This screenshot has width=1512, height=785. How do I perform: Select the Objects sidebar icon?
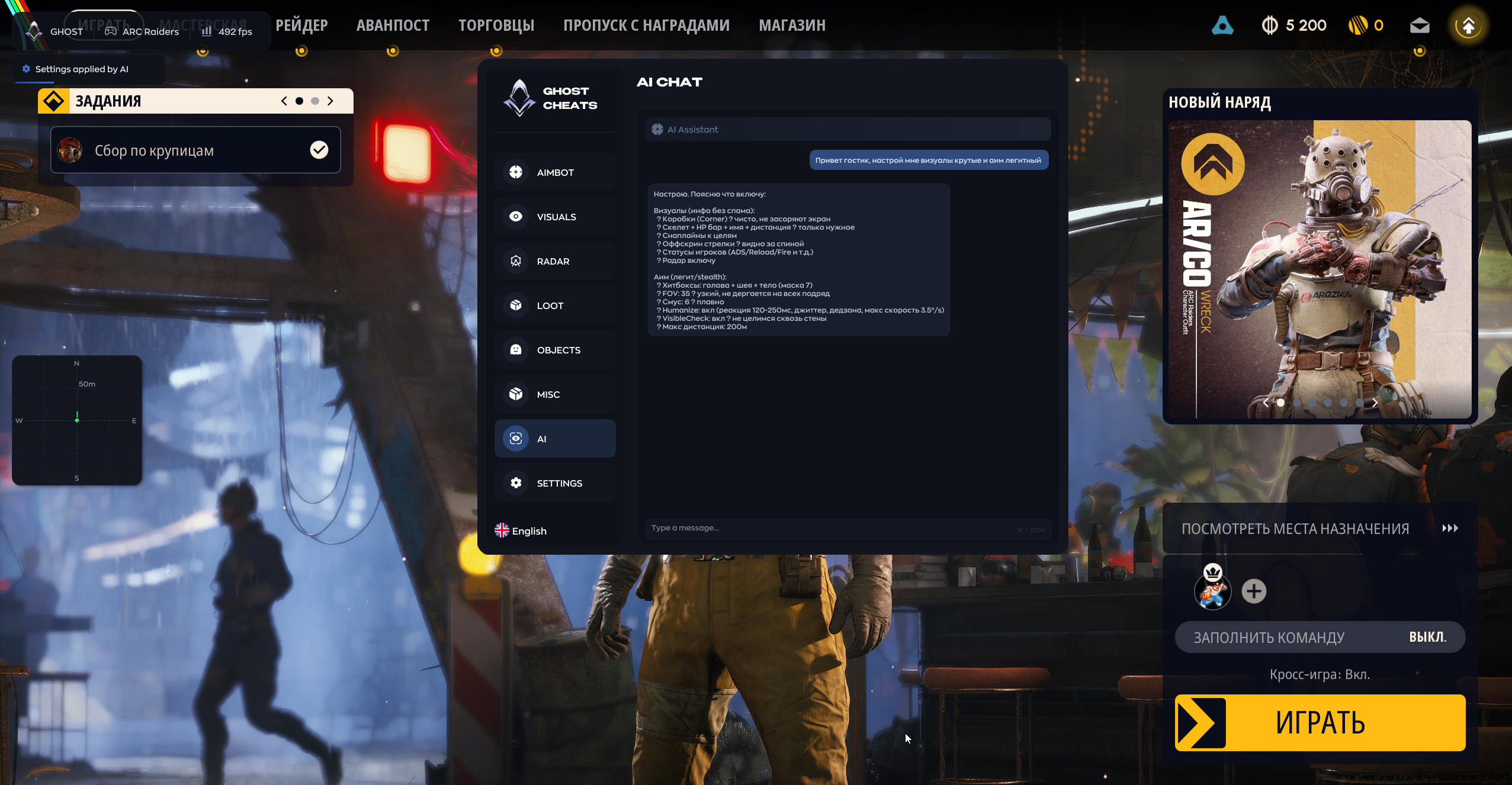[x=516, y=350]
